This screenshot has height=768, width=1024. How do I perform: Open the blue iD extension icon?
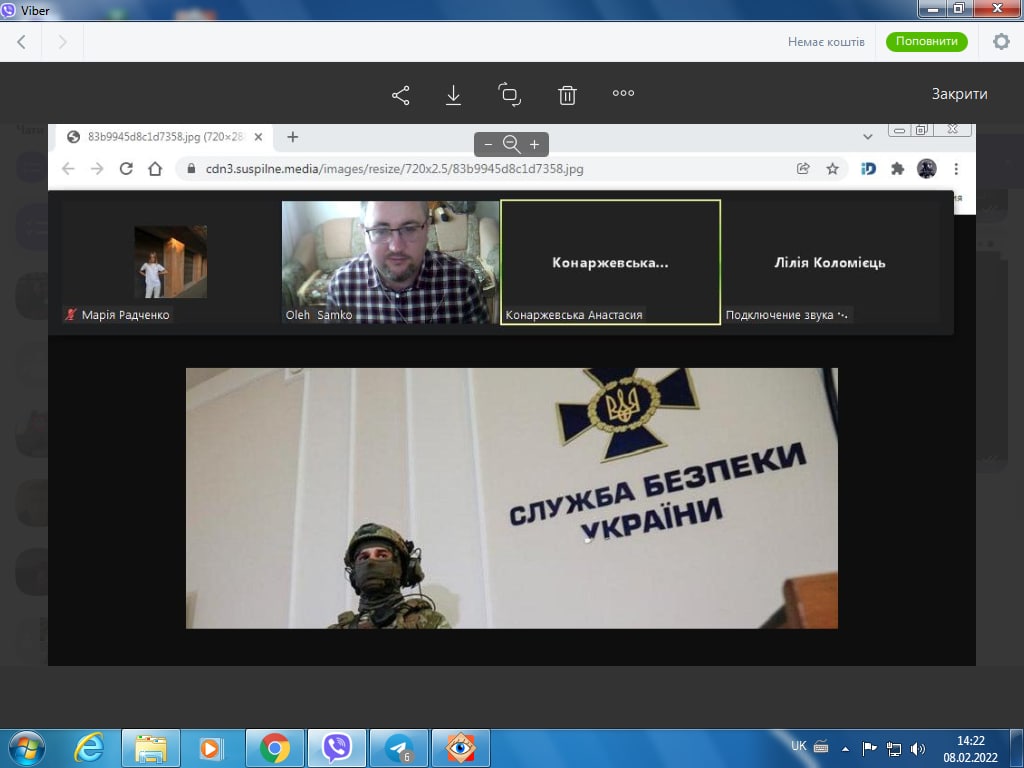coord(868,168)
